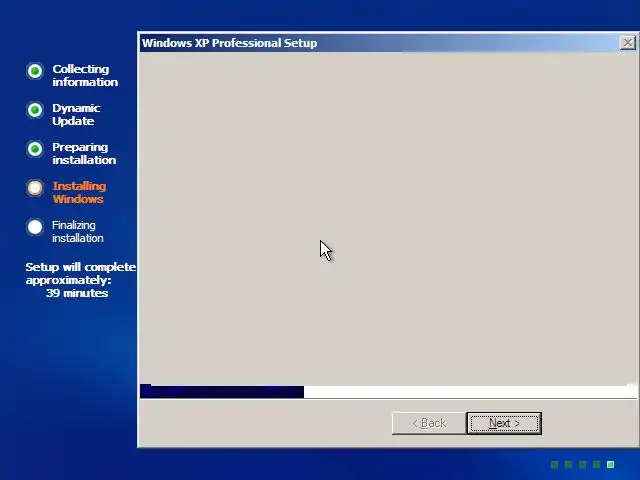
Task: Click the bright green activity square in the corner
Action: pyautogui.click(x=611, y=464)
